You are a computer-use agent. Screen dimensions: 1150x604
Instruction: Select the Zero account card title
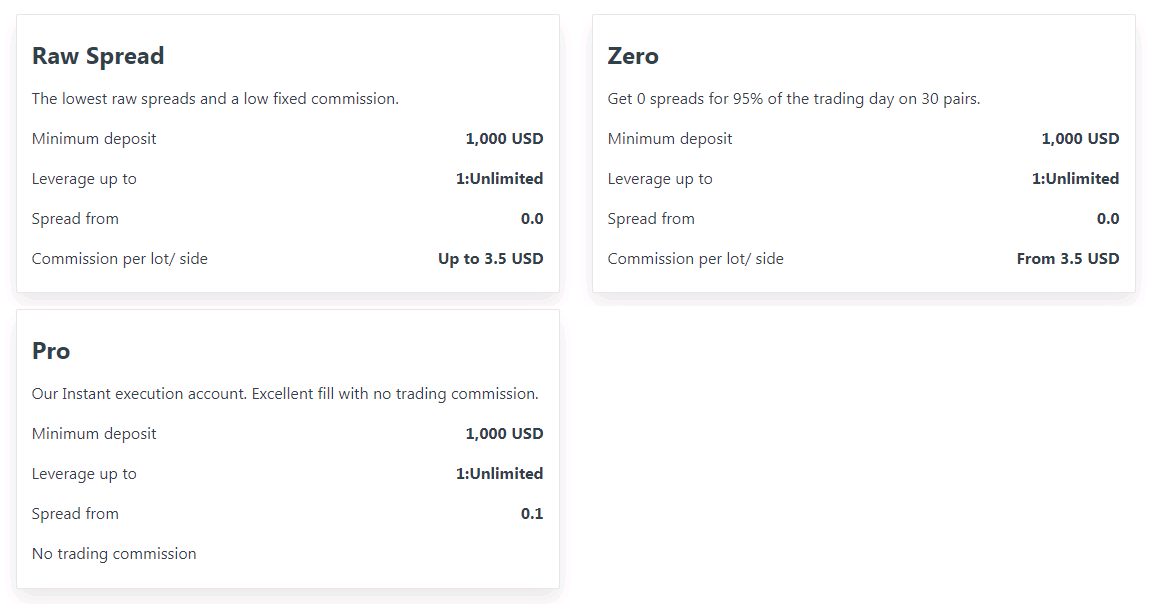[x=633, y=56]
